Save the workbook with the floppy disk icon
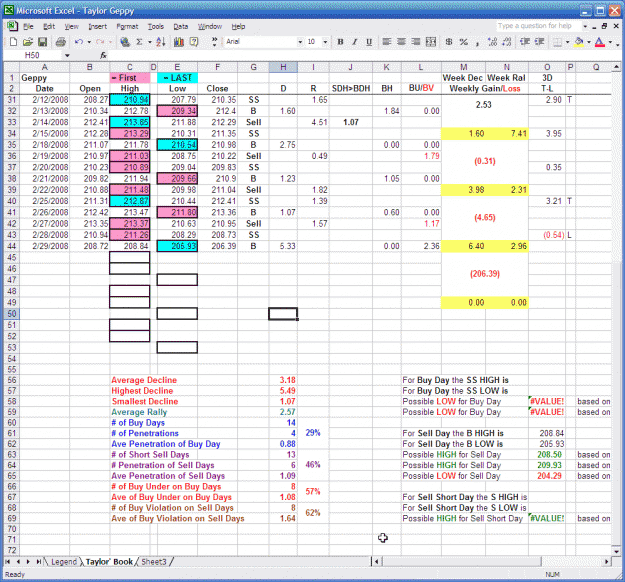Image resolution: width=625 pixels, height=582 pixels. (x=42, y=42)
